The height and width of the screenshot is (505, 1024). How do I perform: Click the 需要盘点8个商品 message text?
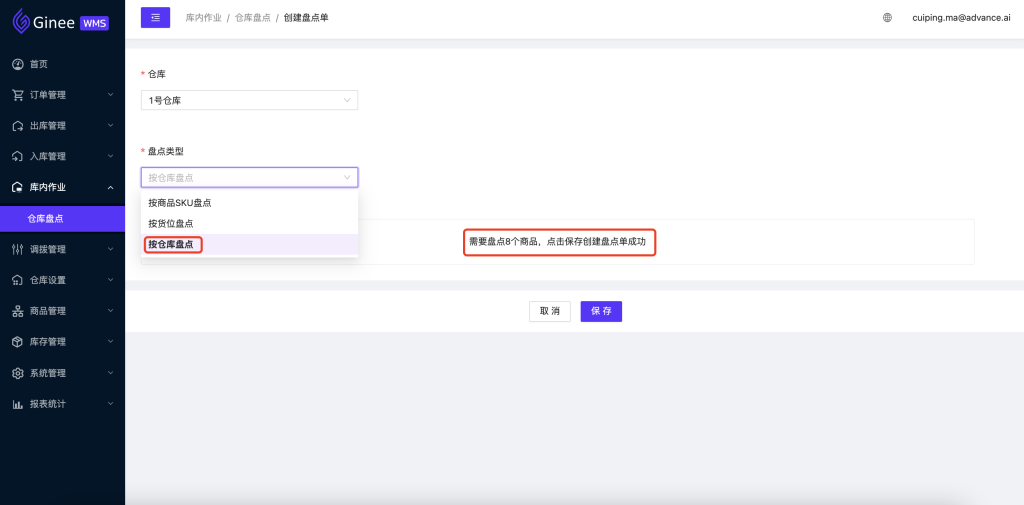point(558,242)
